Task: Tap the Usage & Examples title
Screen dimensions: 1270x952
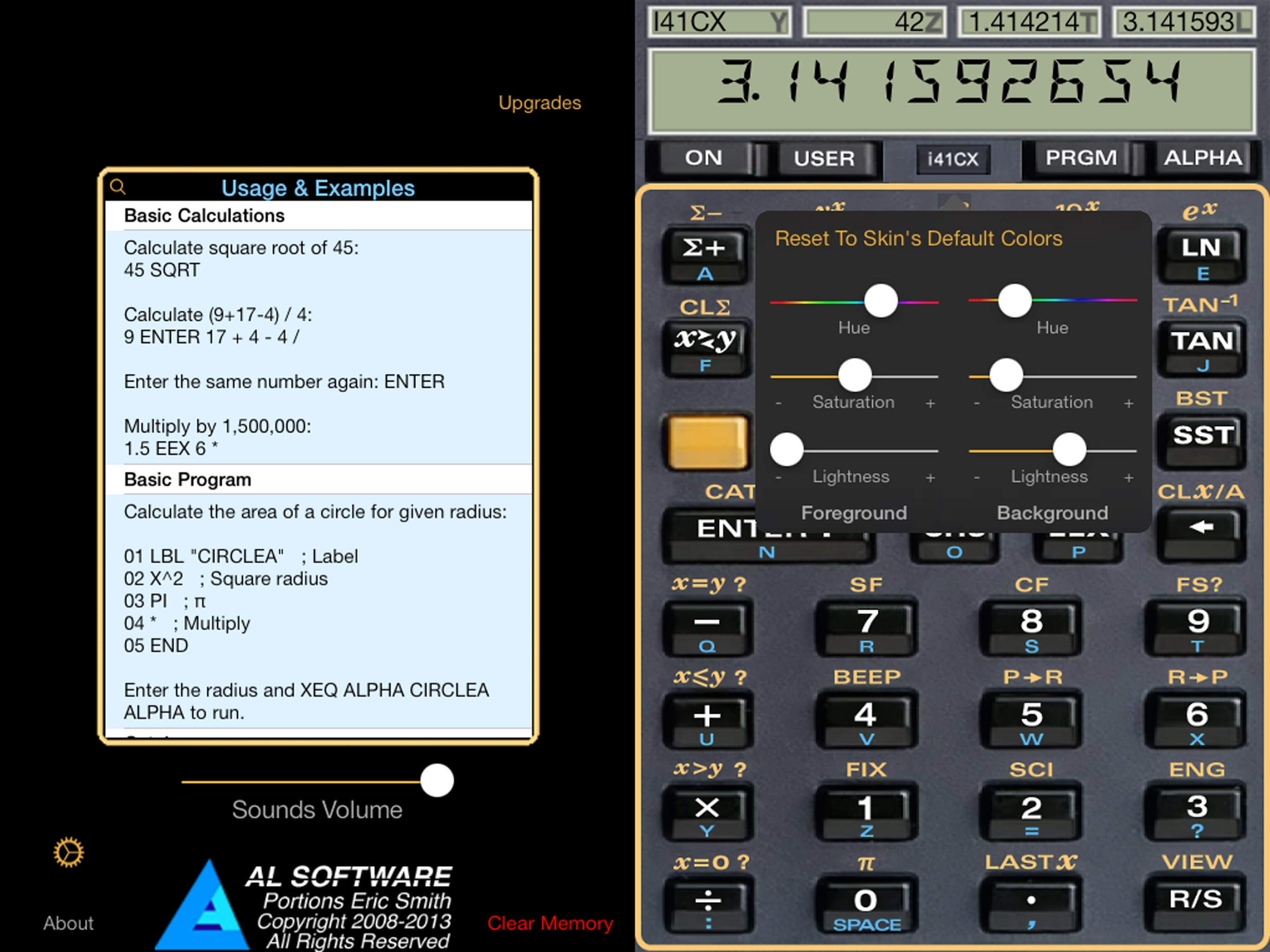Action: click(x=318, y=188)
